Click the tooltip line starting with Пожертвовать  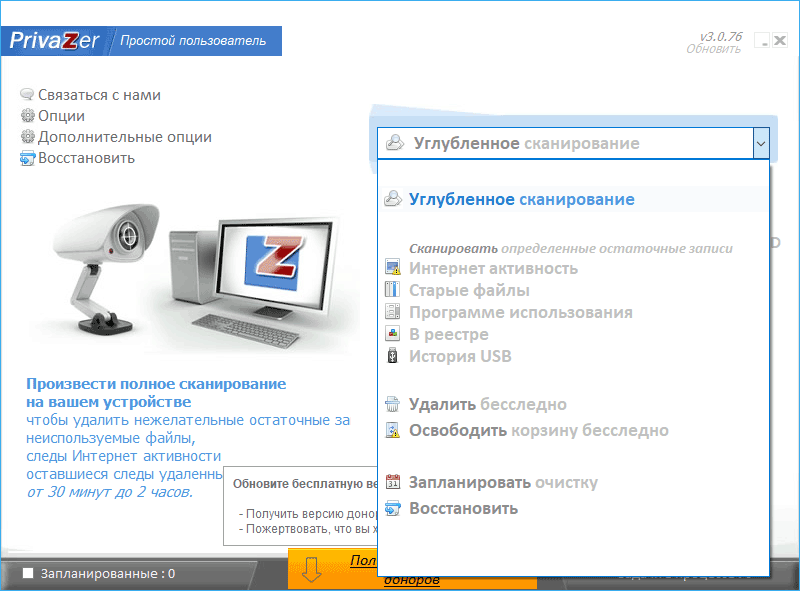click(x=308, y=529)
